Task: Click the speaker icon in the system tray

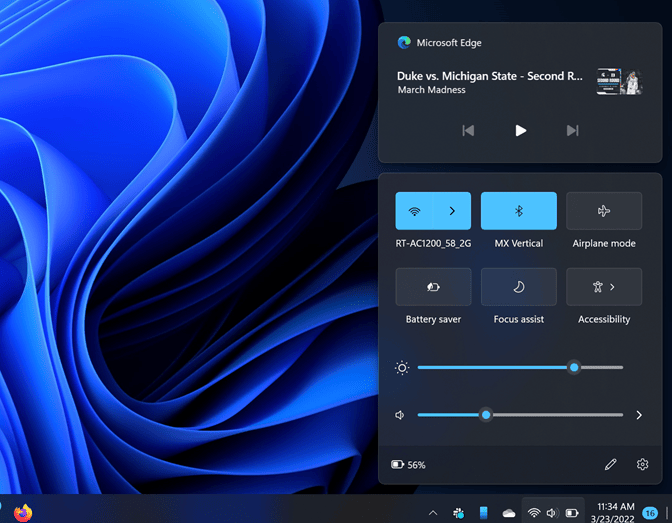Action: click(552, 513)
